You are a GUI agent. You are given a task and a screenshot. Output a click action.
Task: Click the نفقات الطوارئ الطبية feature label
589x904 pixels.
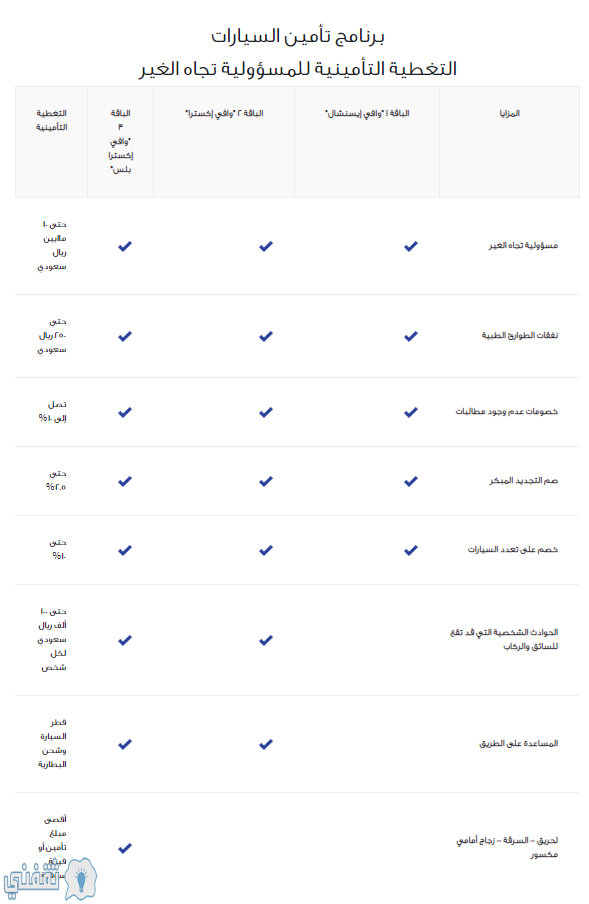pyautogui.click(x=520, y=336)
